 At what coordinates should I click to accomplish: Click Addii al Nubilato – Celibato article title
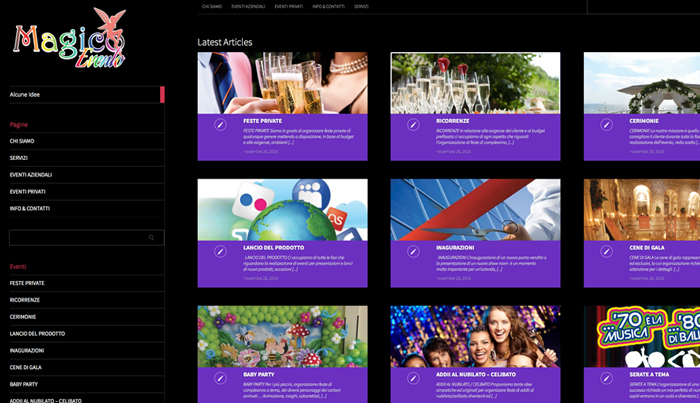(x=476, y=374)
